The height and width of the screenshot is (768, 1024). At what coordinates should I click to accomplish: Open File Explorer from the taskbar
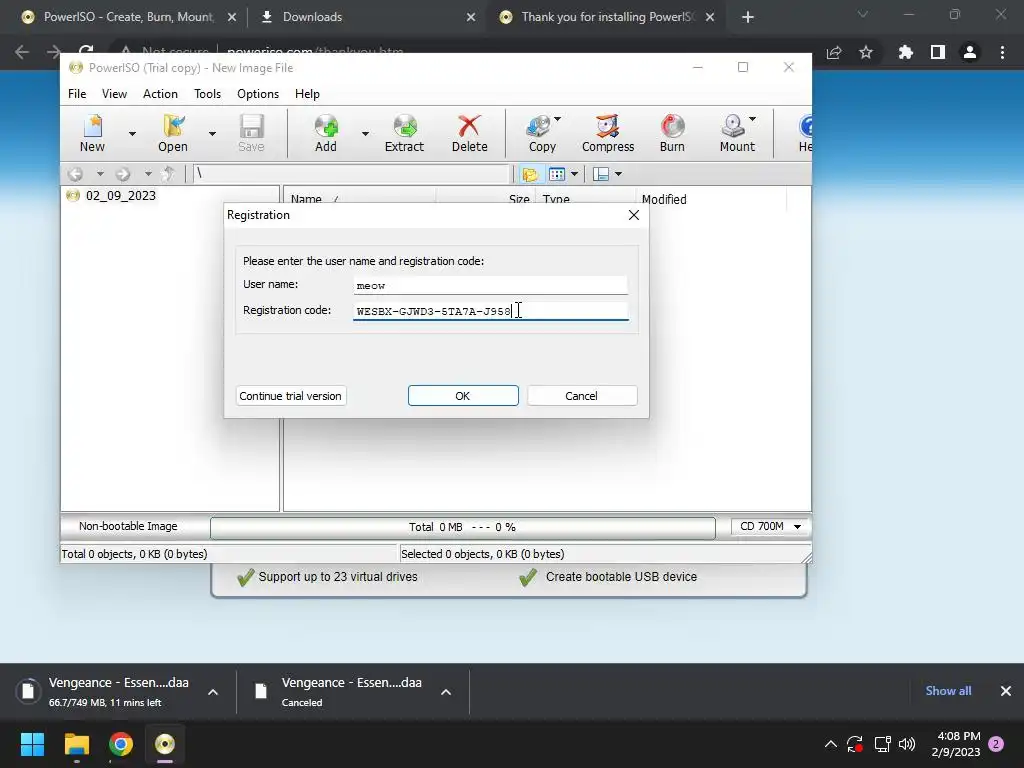coord(76,744)
